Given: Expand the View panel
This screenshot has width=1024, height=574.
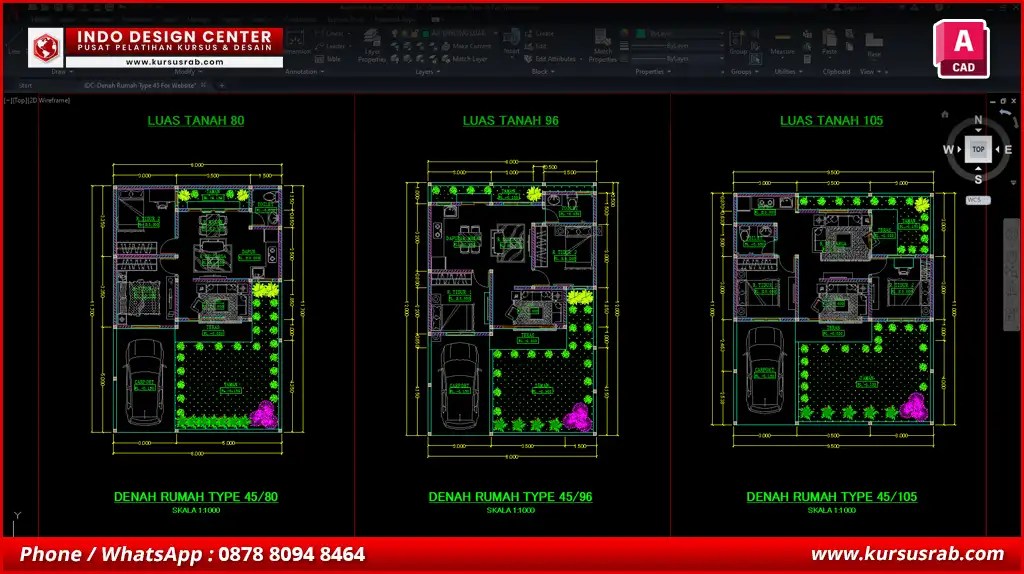Looking at the screenshot, I should (870, 72).
